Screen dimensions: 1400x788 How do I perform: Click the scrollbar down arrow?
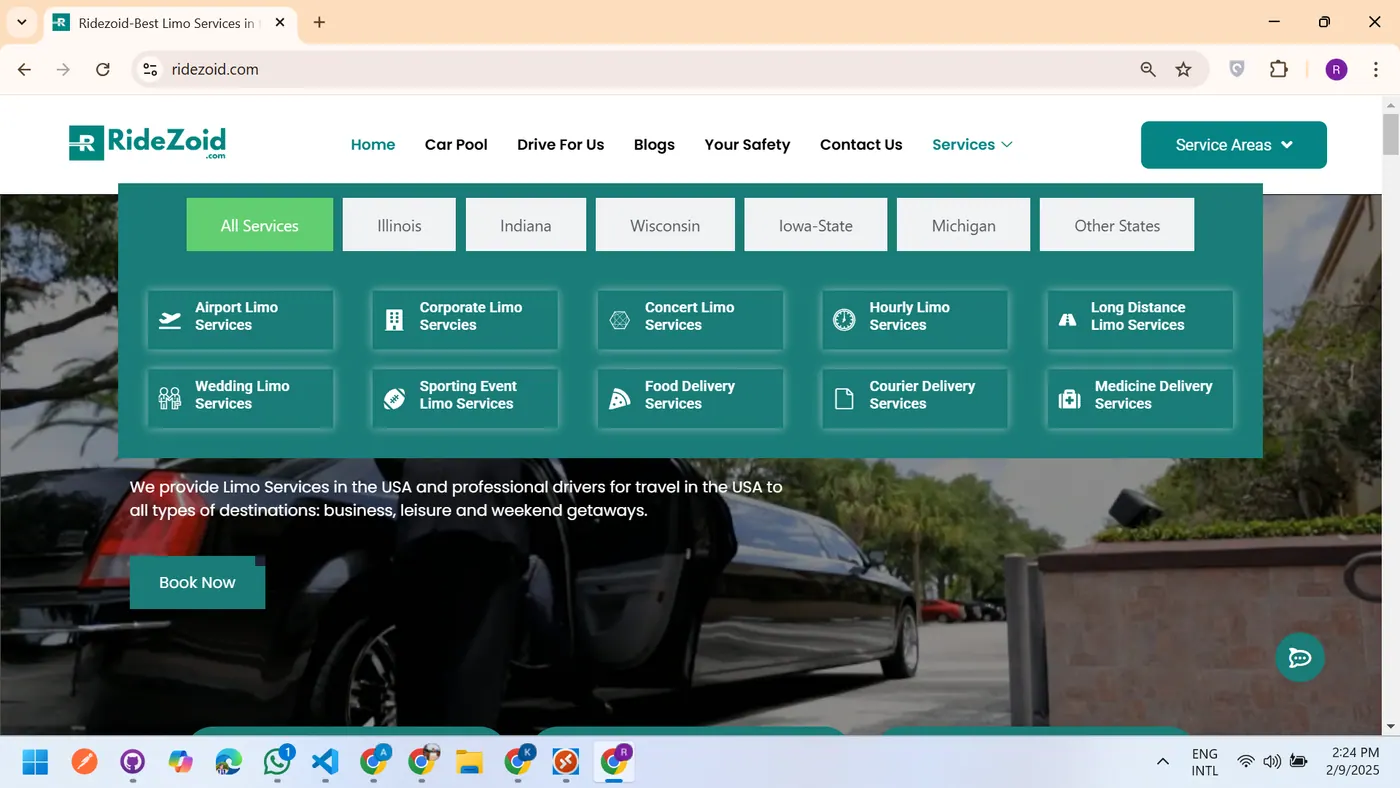tap(1390, 727)
